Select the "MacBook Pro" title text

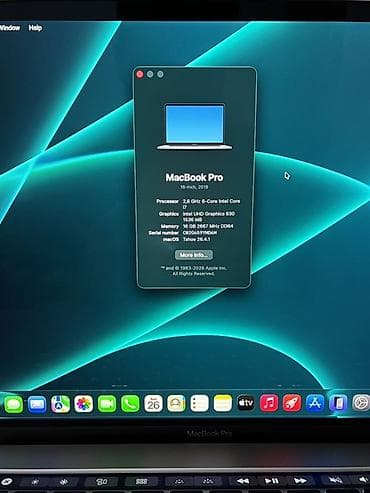click(194, 178)
